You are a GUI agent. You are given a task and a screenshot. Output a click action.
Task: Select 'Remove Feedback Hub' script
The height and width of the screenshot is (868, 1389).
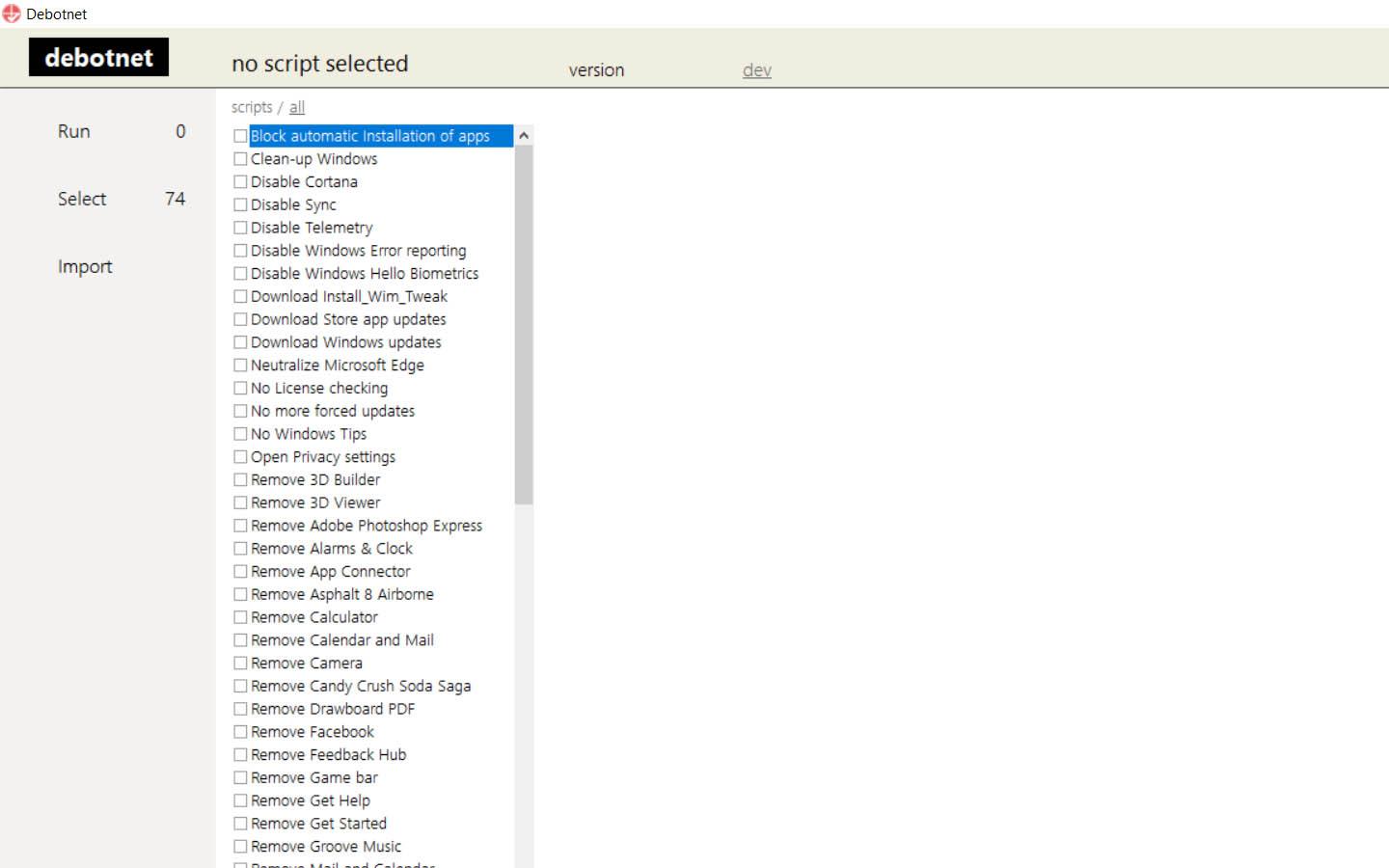point(329,755)
